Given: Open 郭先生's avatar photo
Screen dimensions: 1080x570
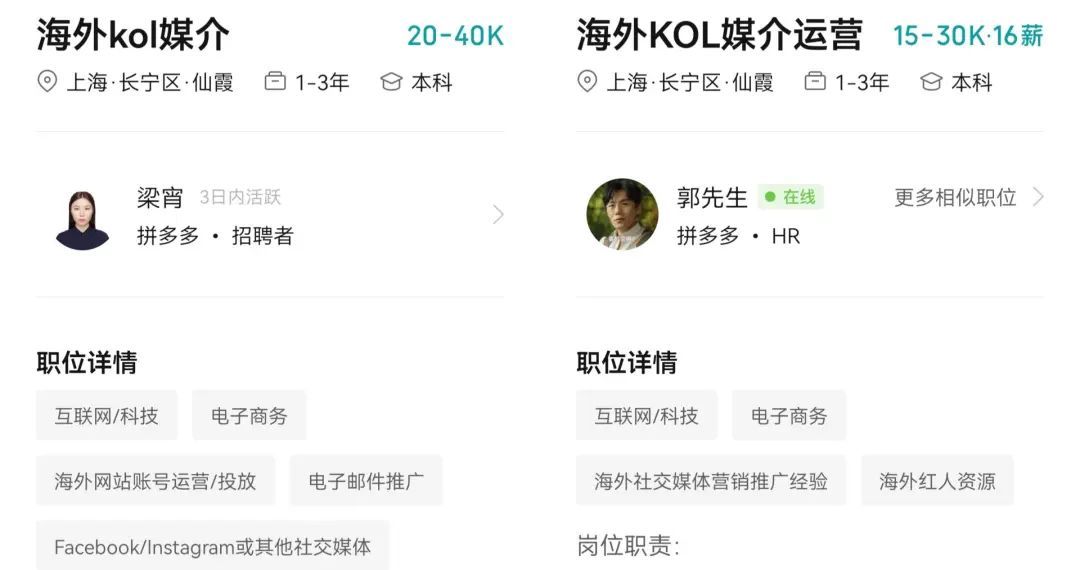Looking at the screenshot, I should [x=622, y=214].
